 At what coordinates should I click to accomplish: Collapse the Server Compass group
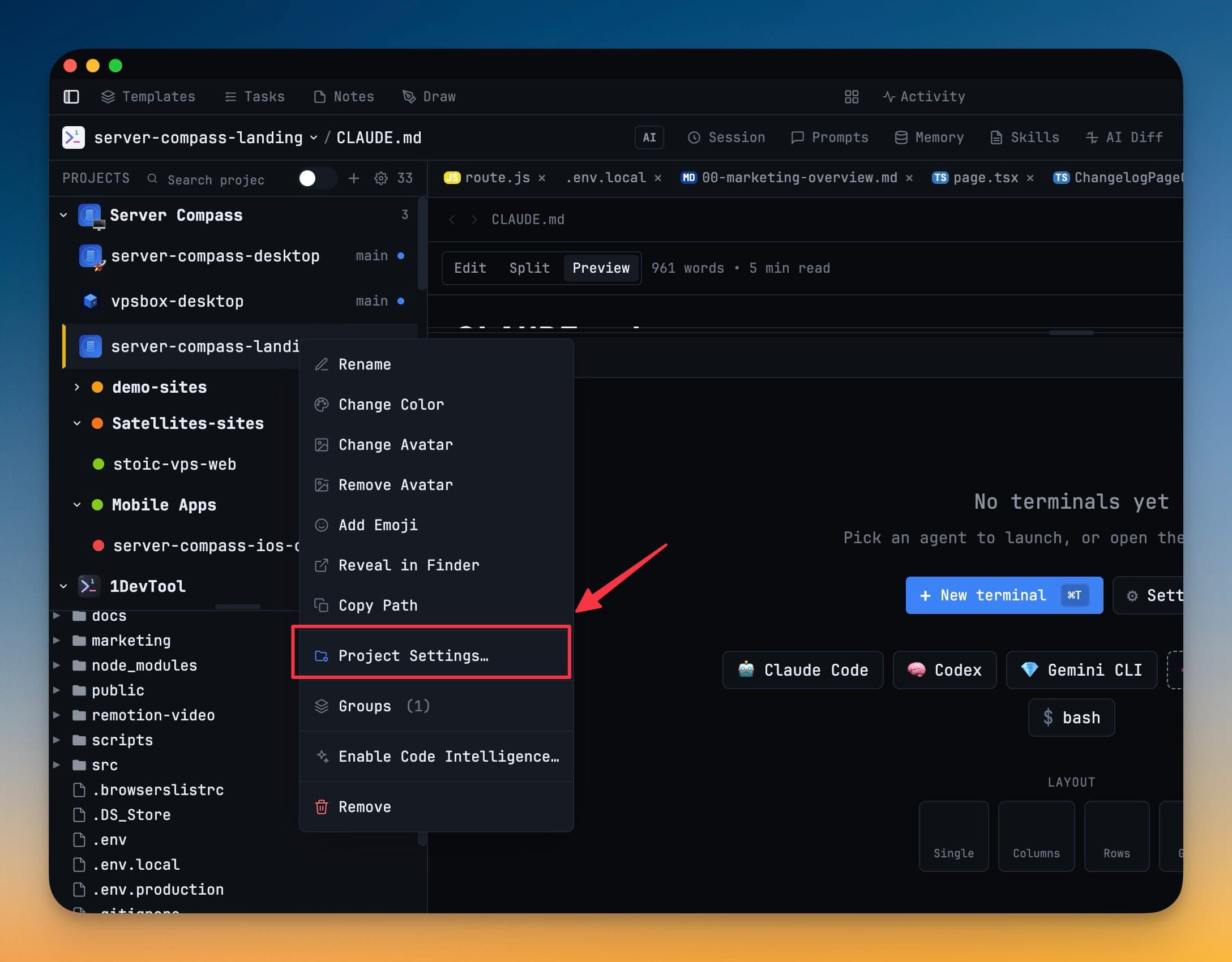tap(63, 216)
